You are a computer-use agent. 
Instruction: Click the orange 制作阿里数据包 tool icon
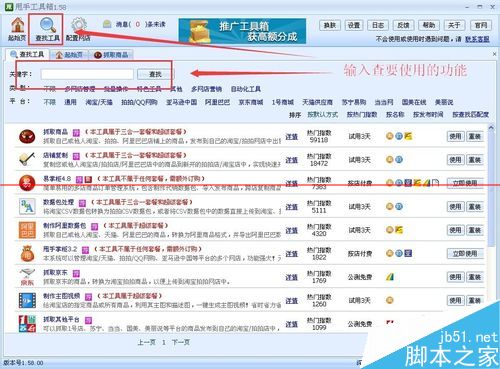tap(27, 230)
